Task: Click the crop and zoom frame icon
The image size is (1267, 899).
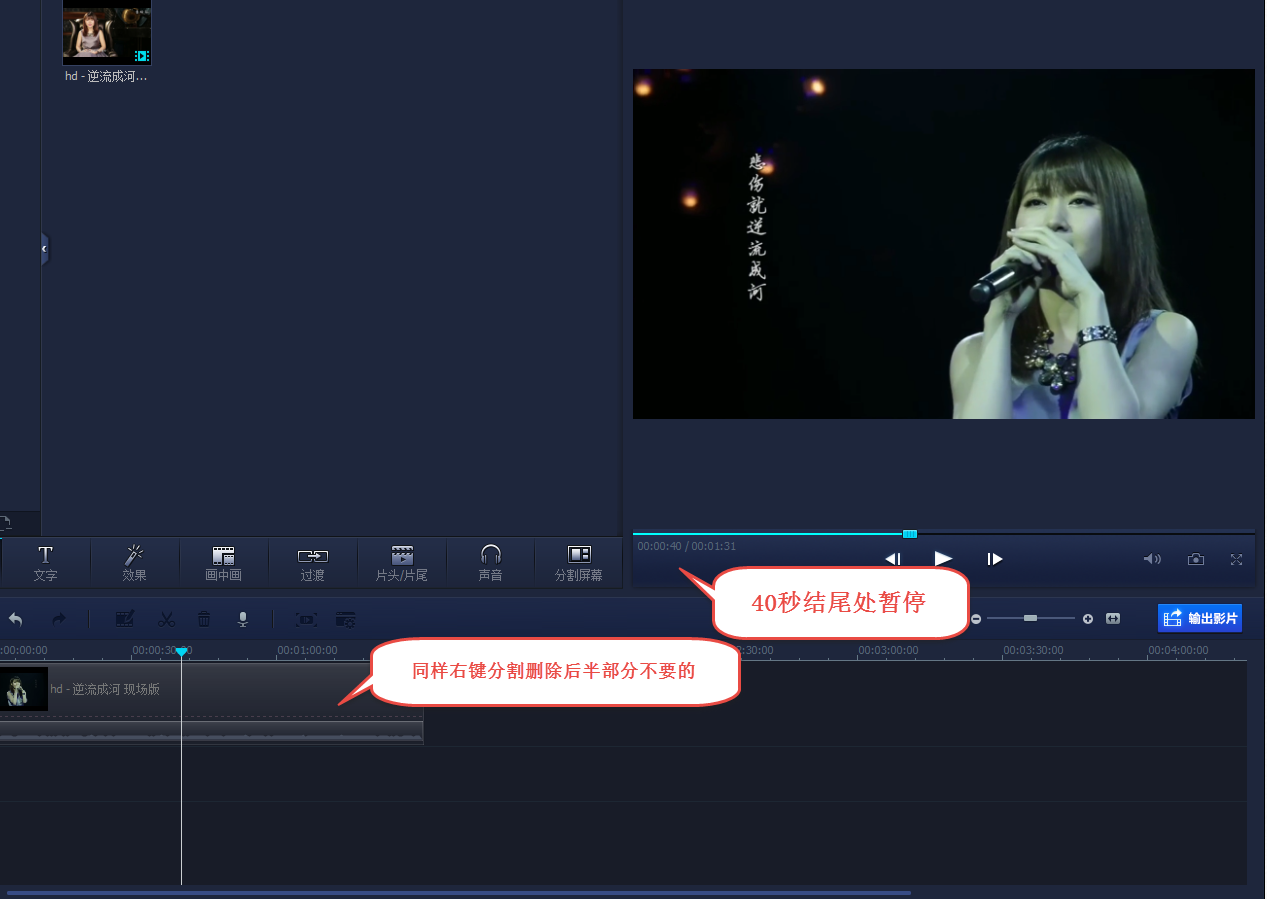Action: (307, 620)
